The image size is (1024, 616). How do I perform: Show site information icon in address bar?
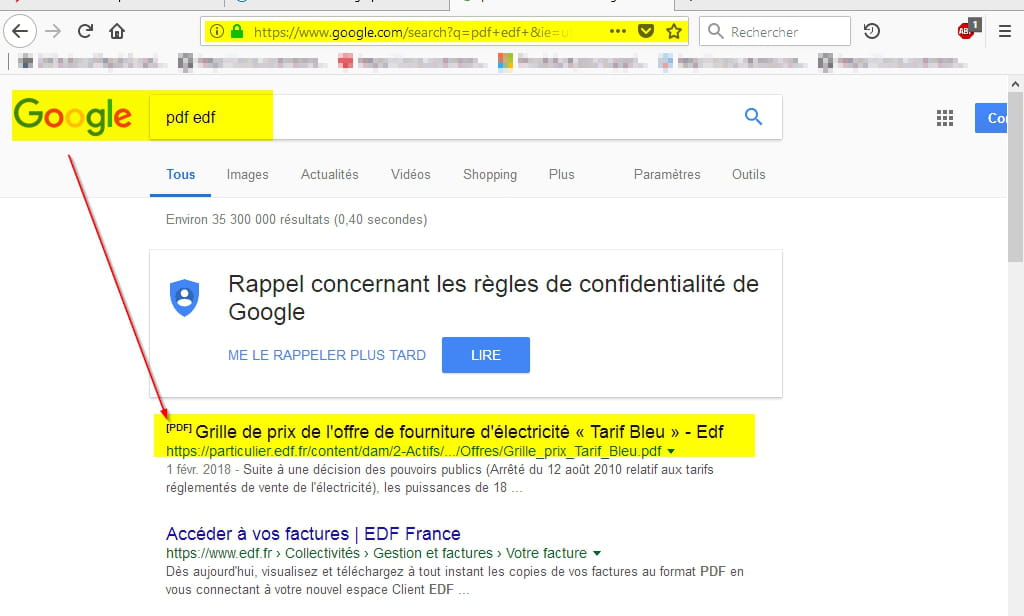coord(217,31)
